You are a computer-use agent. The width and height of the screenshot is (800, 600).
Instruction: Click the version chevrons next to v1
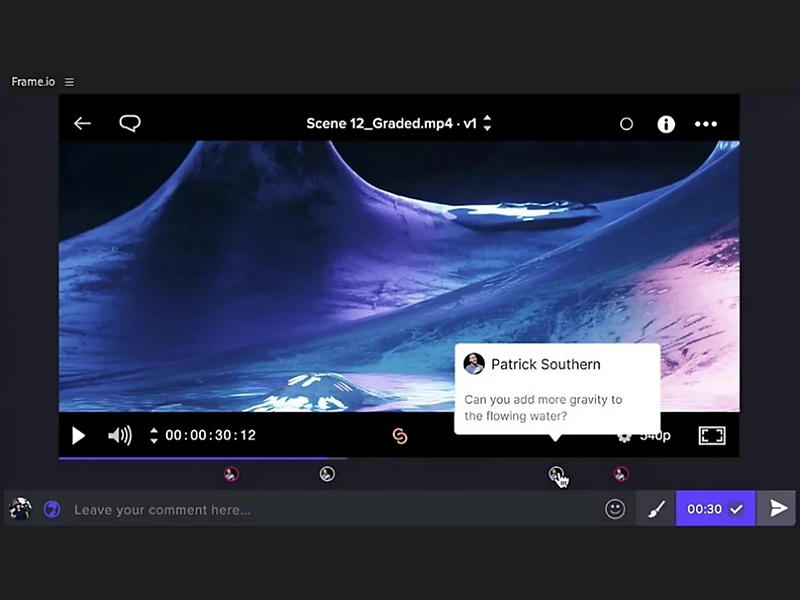pos(487,123)
